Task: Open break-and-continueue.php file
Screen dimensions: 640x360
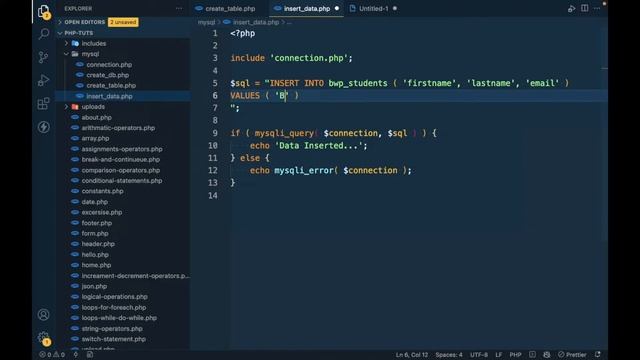Action: 120,160
